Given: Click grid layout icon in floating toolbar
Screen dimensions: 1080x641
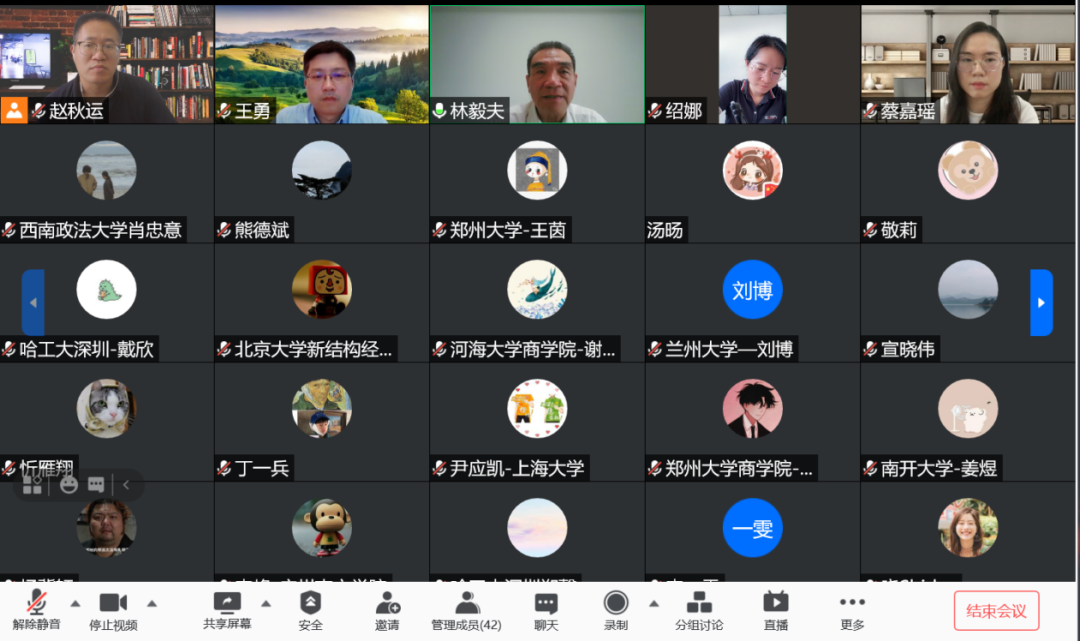Looking at the screenshot, I should (32, 485).
